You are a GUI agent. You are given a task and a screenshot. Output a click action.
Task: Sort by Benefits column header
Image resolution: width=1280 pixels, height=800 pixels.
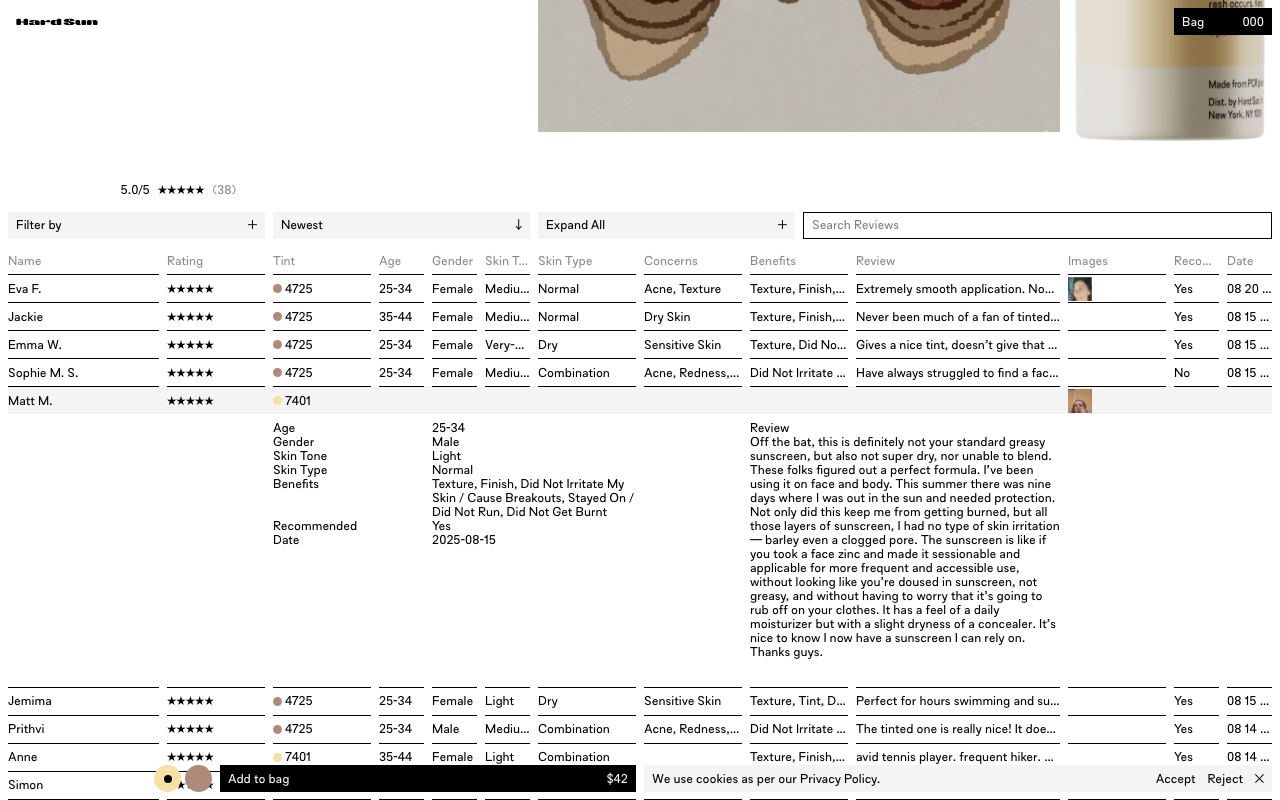(x=773, y=261)
